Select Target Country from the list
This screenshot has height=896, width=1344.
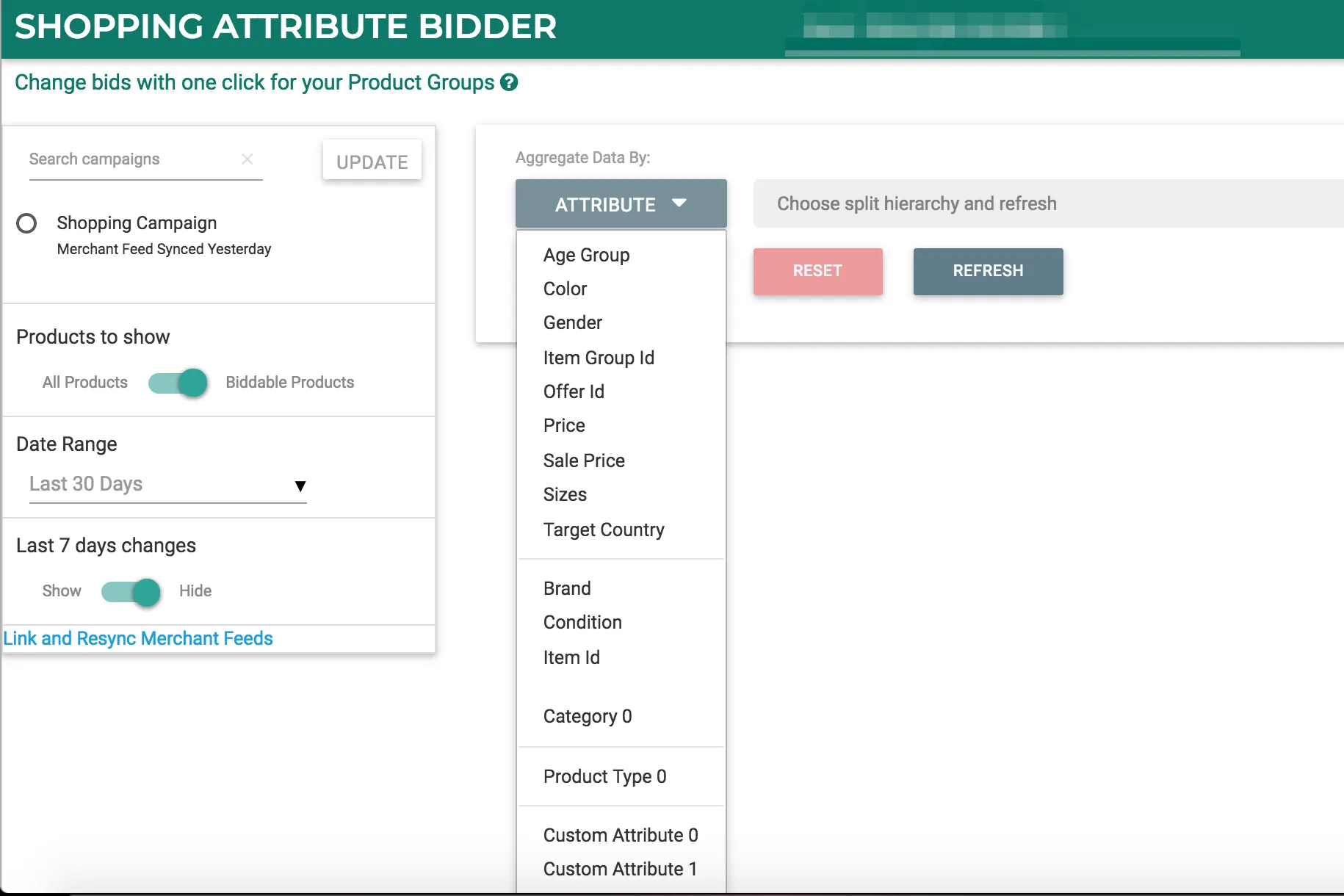[603, 530]
